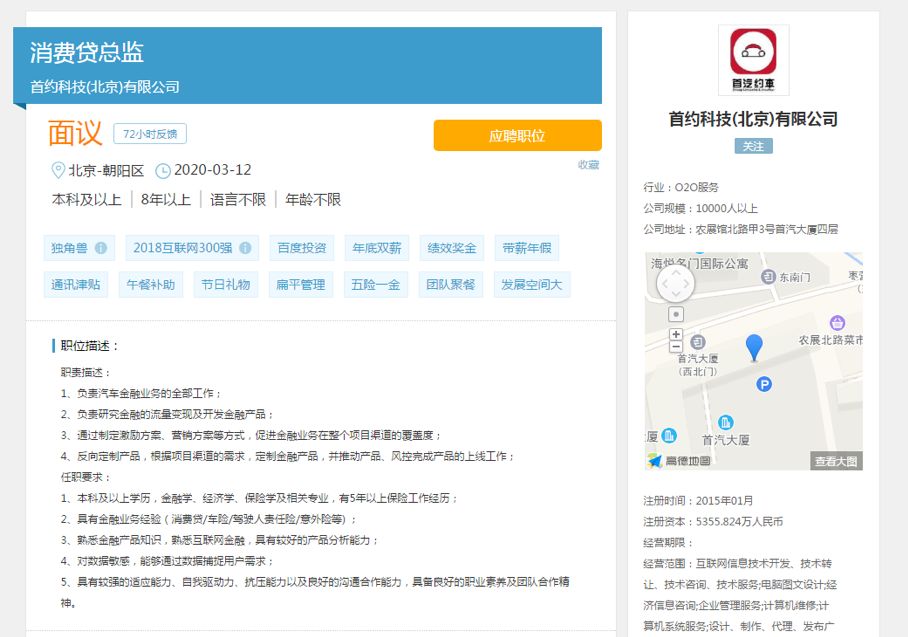This screenshot has height=637, width=908.
Task: Apply via the orange 应聘职位 button
Action: click(517, 135)
